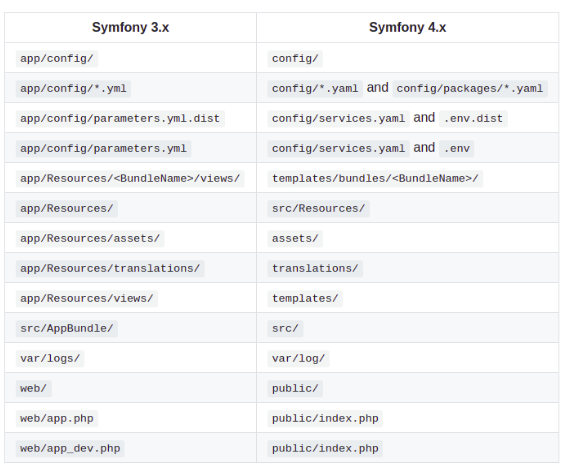Select the 'app/config/parameters.yml' cell text
Image resolution: width=566 pixels, height=475 pixels.
click(104, 148)
